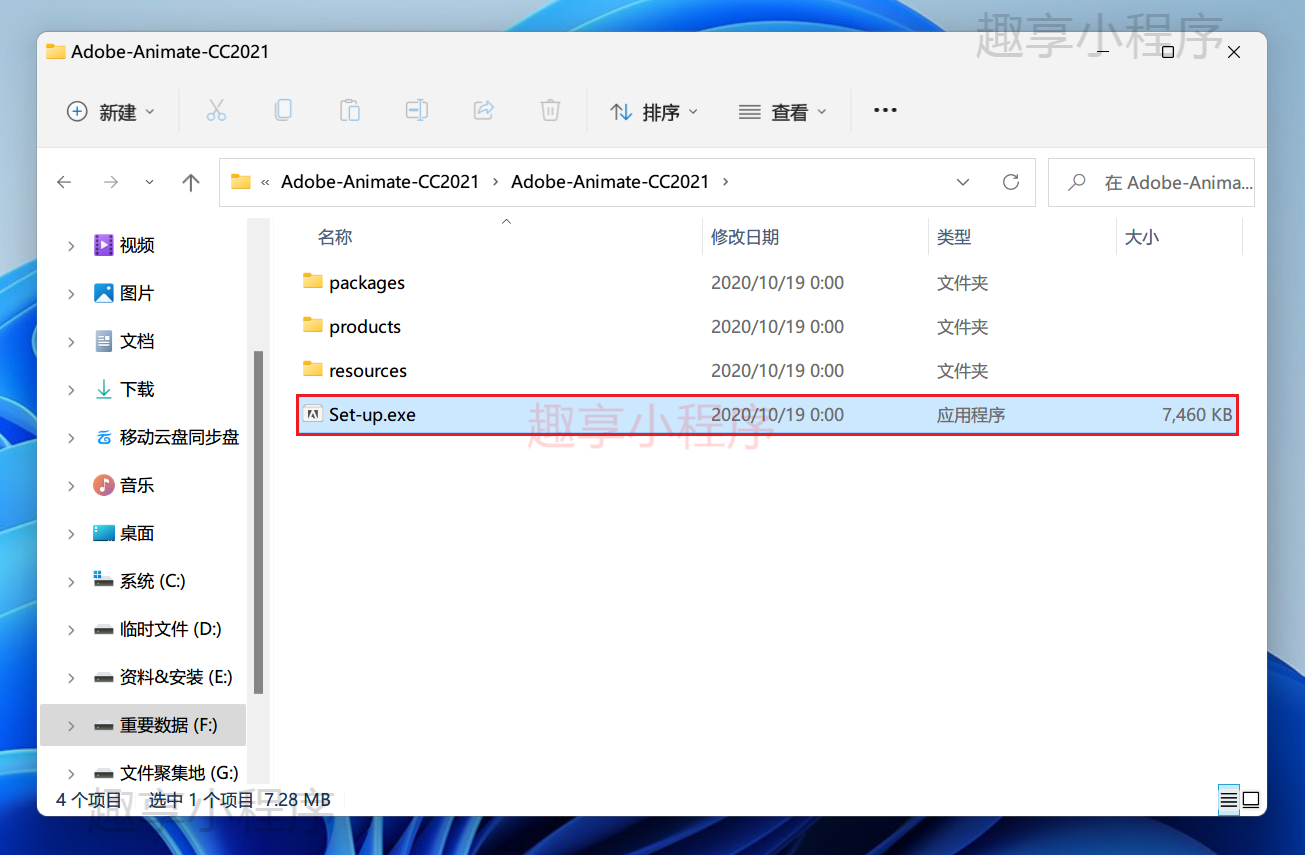The width and height of the screenshot is (1305, 855).
Task: Expand the 视频 tree node
Action: click(71, 245)
